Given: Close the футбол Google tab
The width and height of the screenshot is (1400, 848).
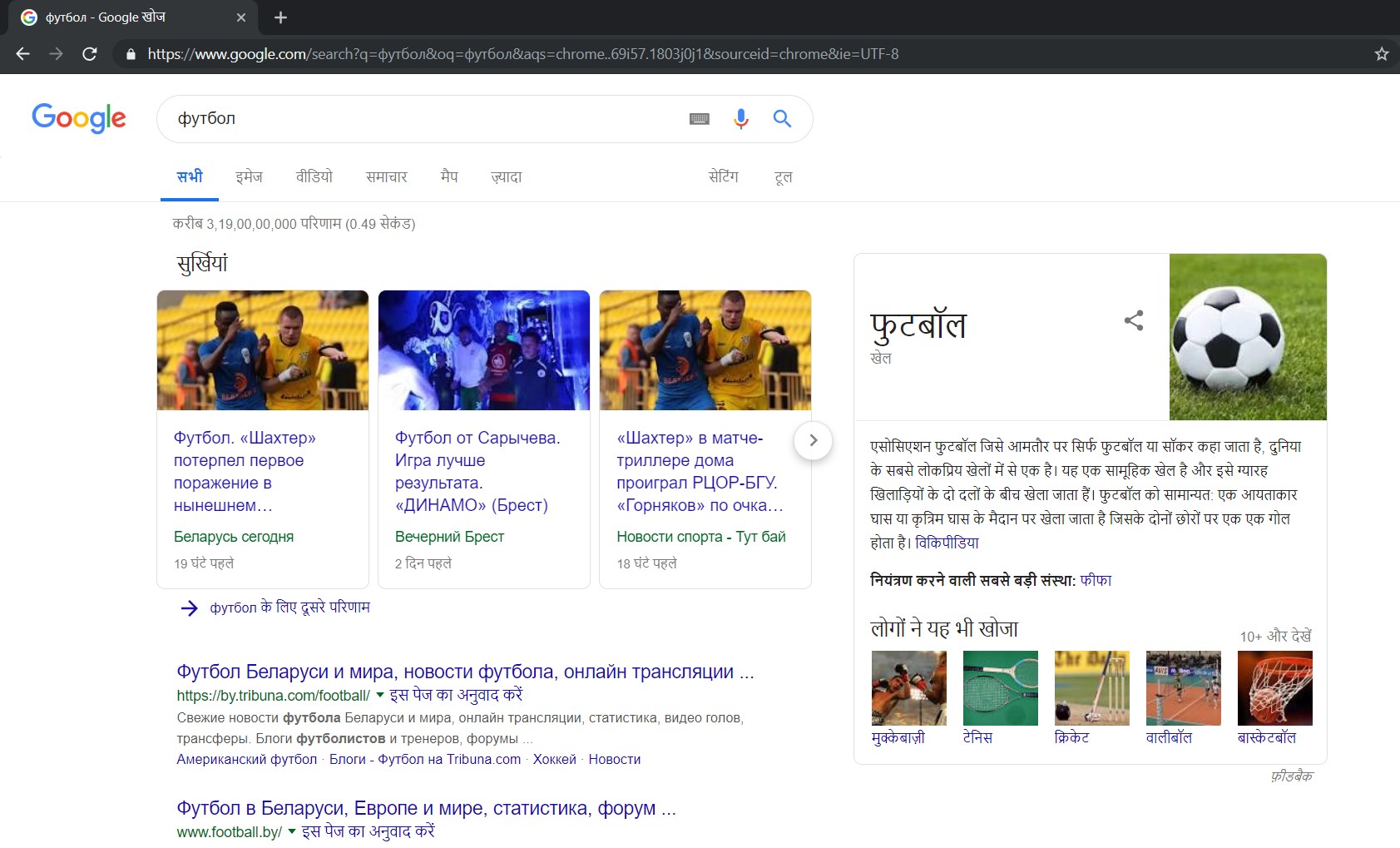Looking at the screenshot, I should (241, 17).
